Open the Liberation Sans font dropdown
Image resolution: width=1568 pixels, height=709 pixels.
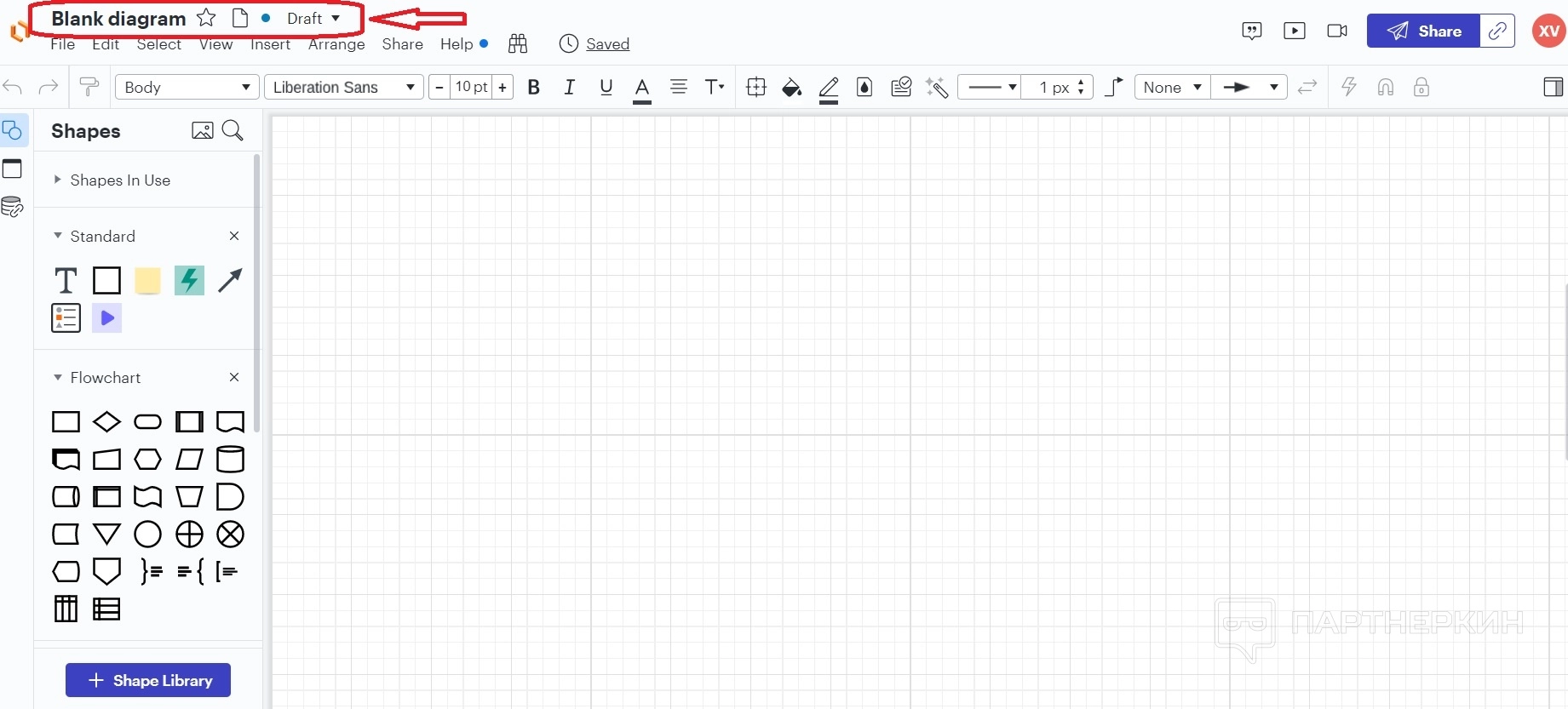point(343,87)
